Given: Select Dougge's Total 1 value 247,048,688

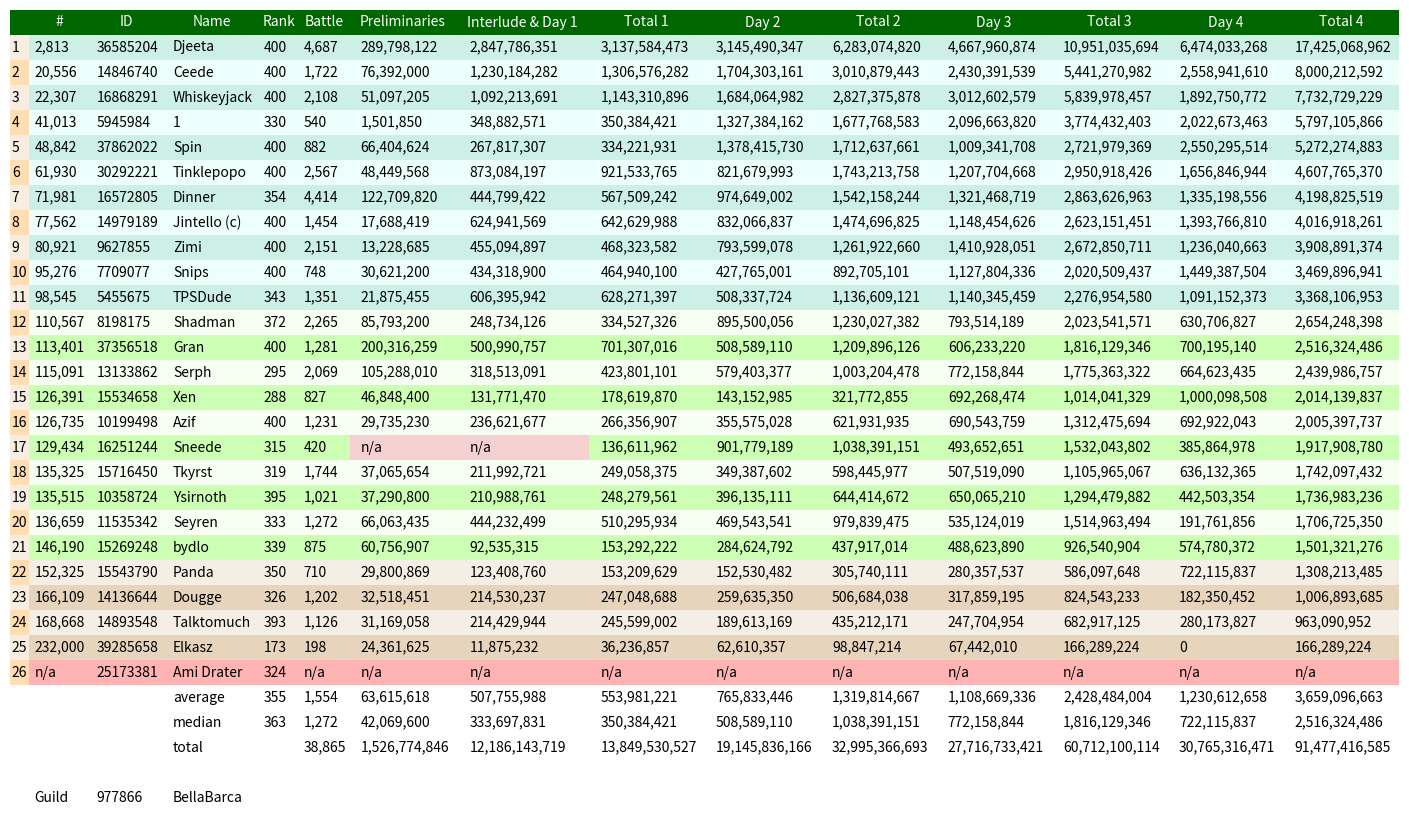Looking at the screenshot, I should tap(639, 597).
